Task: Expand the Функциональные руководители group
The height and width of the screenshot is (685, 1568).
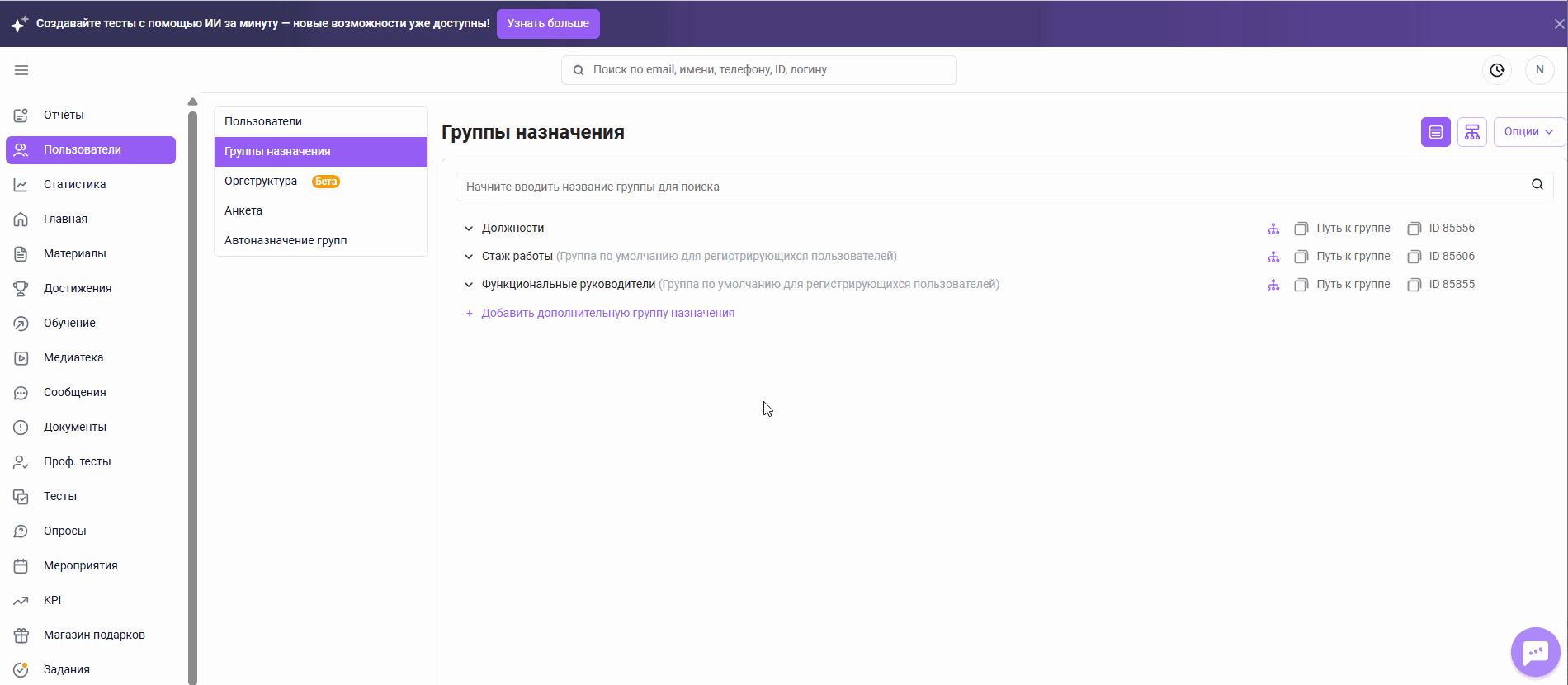Action: [x=469, y=285]
